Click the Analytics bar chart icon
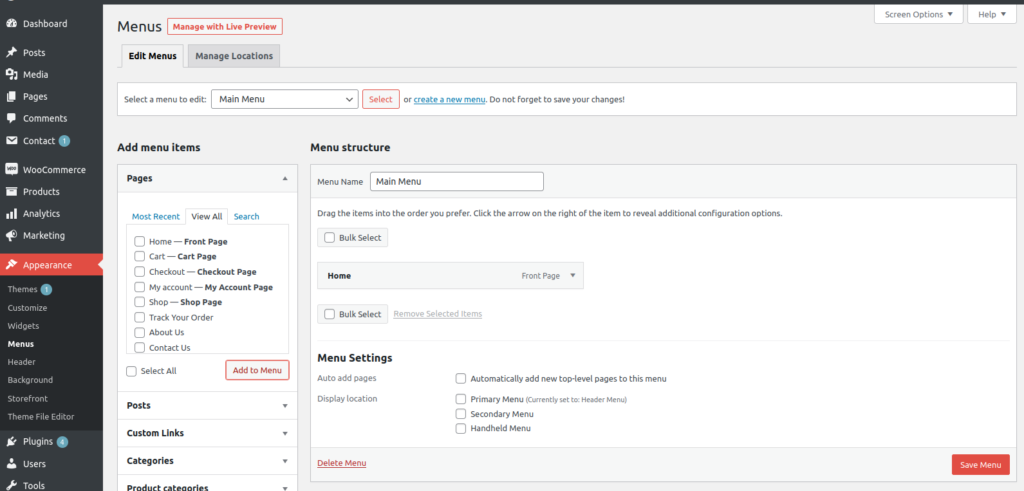 pyautogui.click(x=11, y=213)
